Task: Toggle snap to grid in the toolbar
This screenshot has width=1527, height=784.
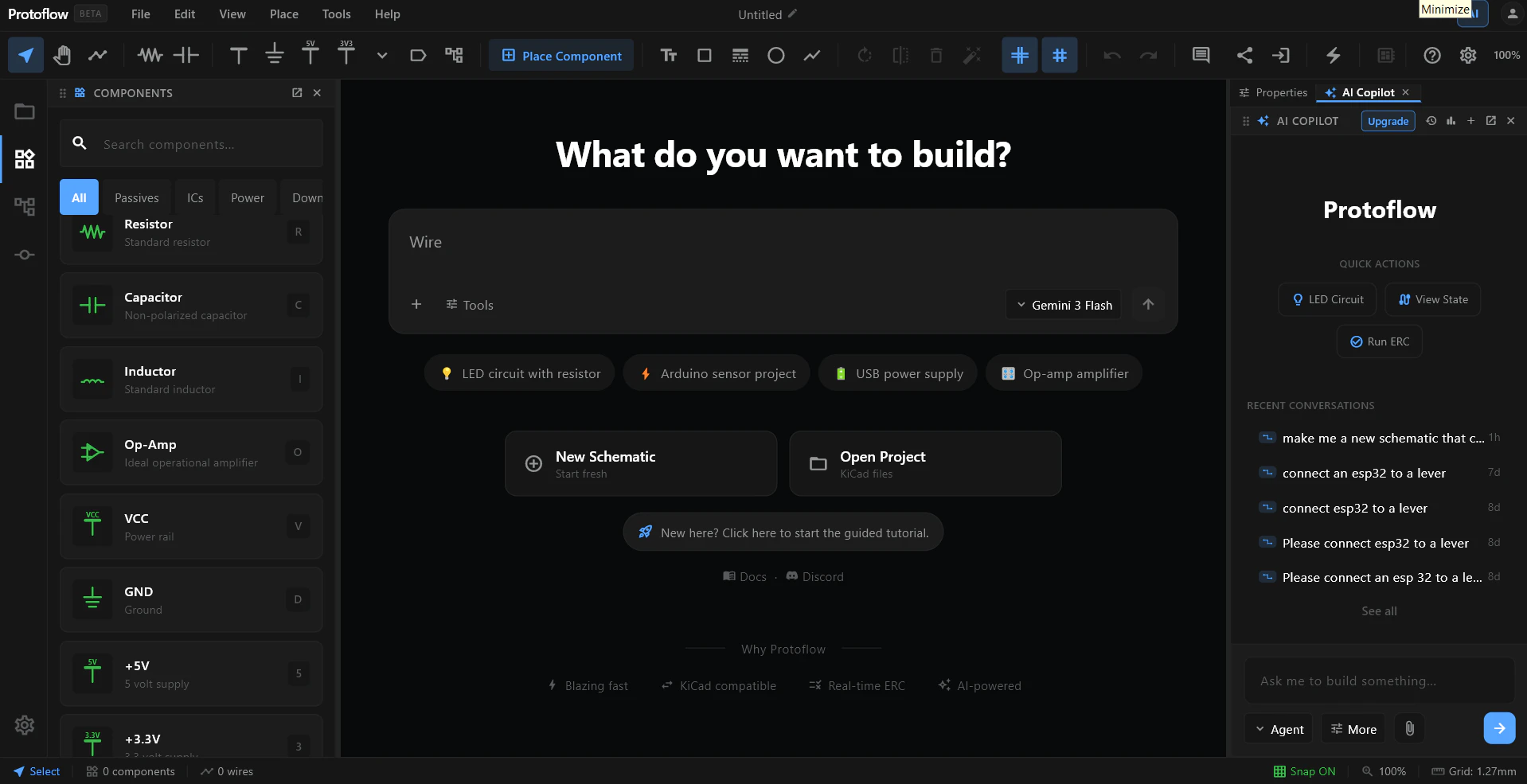Action: pos(1020,55)
